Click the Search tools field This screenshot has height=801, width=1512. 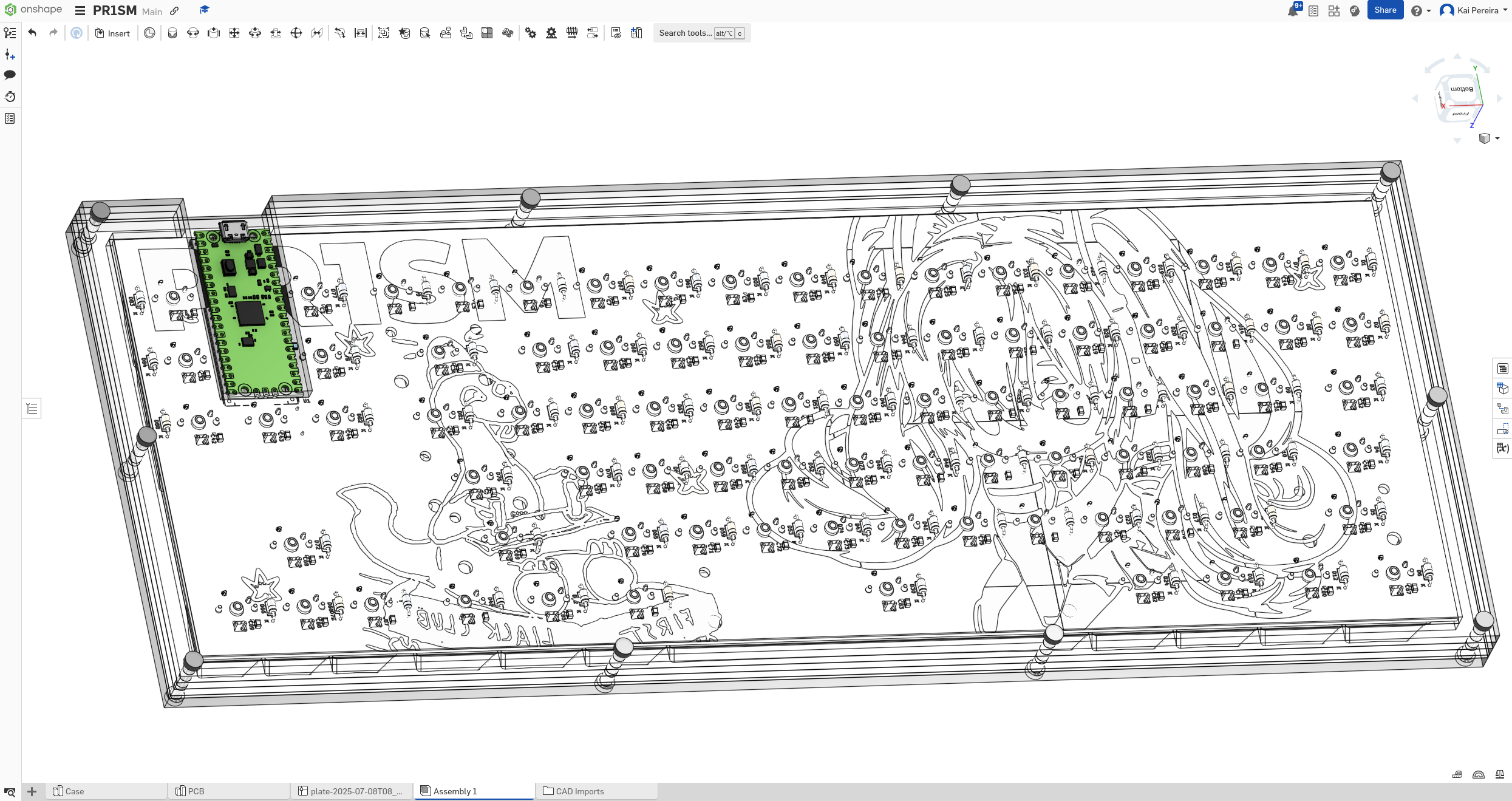(x=702, y=33)
